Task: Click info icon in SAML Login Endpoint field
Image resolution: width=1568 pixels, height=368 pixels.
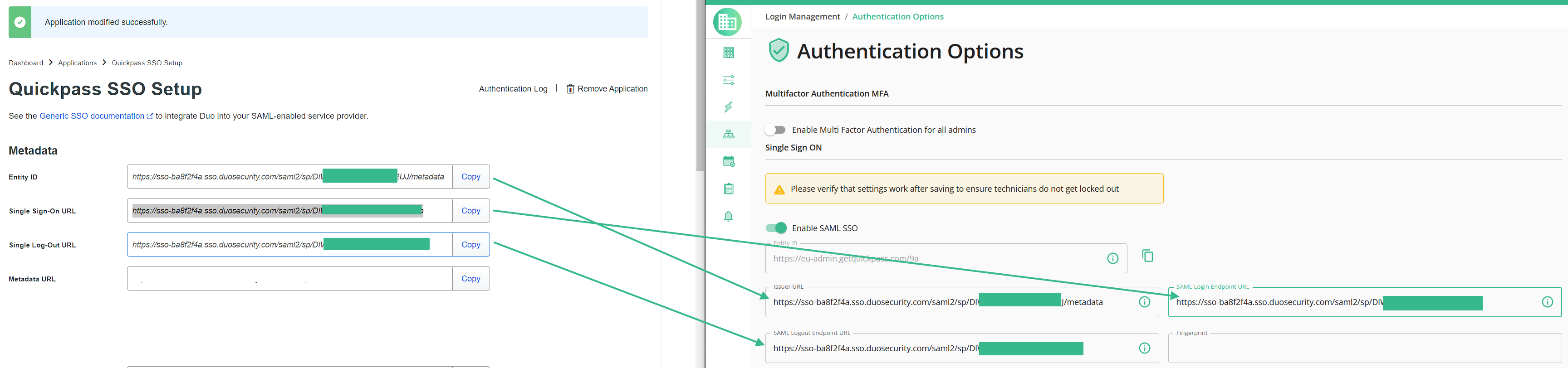Action: (1547, 302)
